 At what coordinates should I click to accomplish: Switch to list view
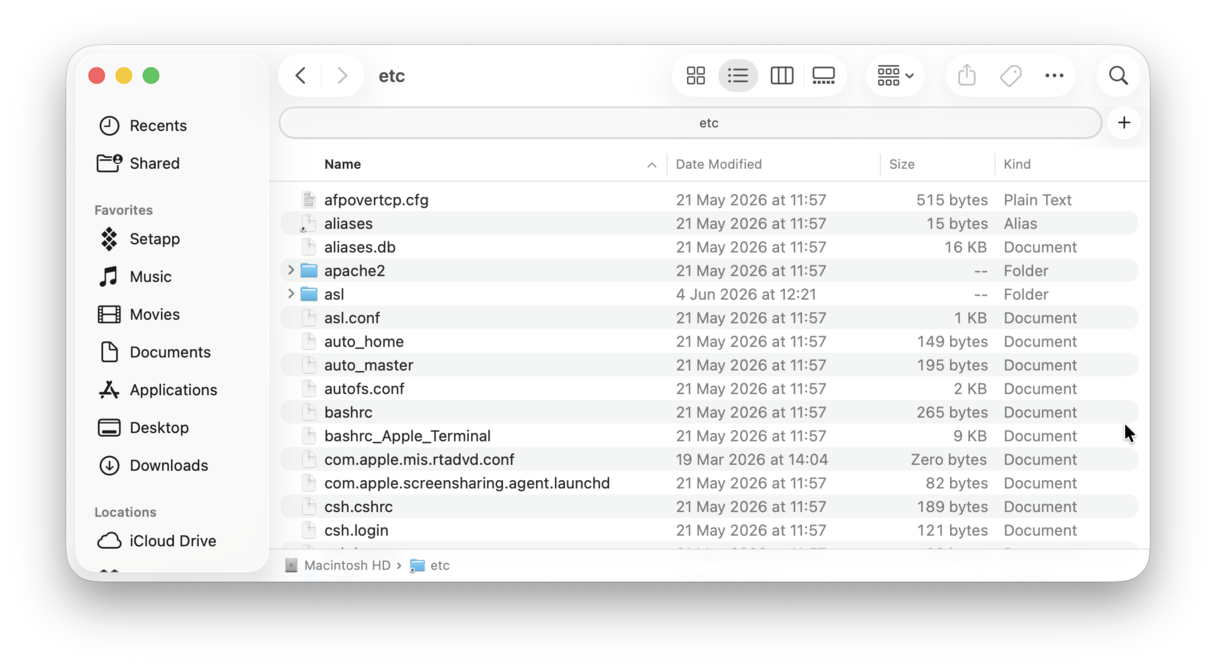pyautogui.click(x=738, y=76)
